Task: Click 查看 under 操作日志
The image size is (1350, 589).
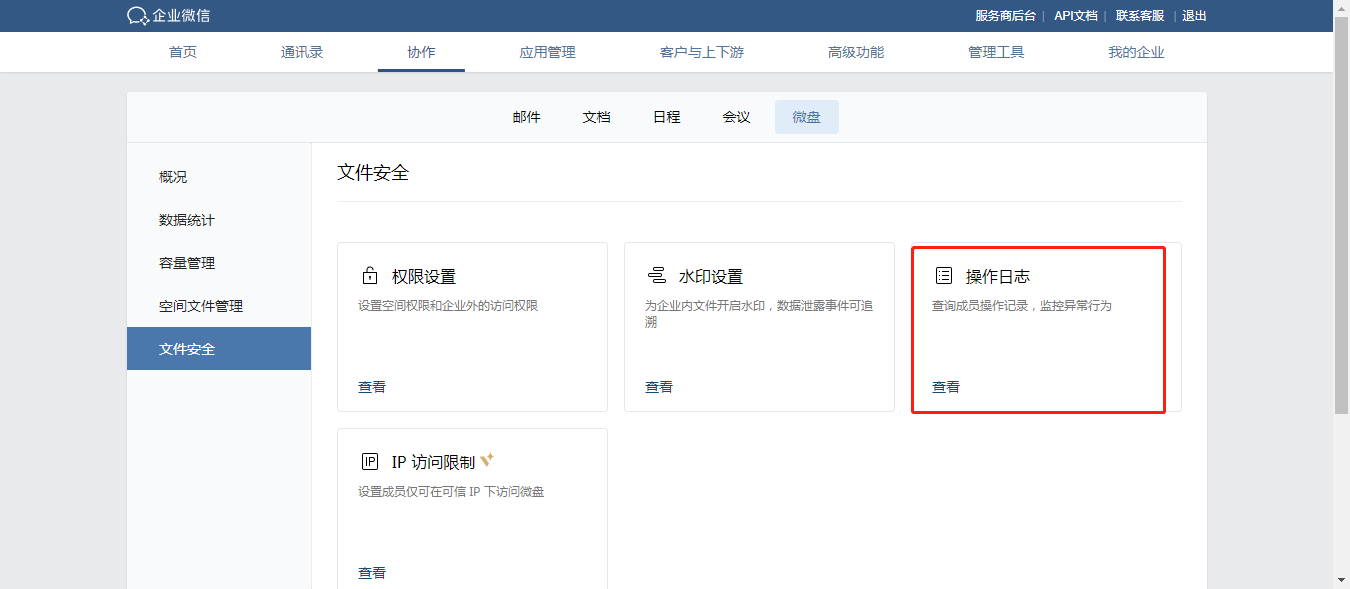Action: point(946,387)
